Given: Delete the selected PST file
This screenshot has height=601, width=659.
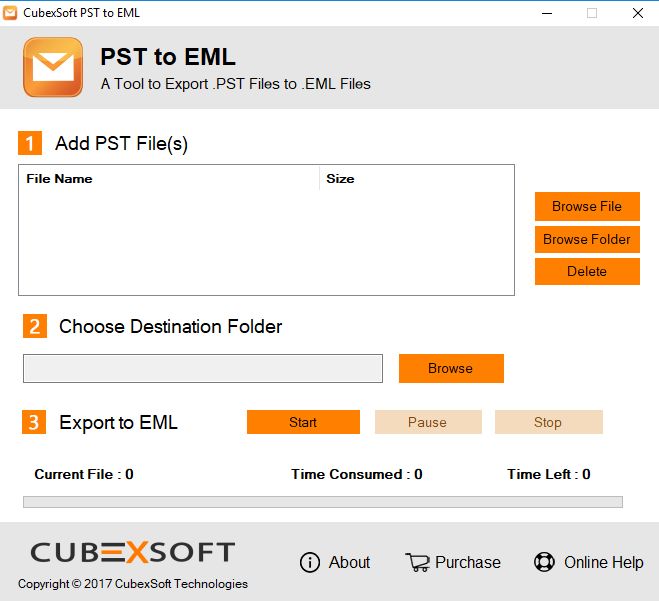Looking at the screenshot, I should coord(587,272).
